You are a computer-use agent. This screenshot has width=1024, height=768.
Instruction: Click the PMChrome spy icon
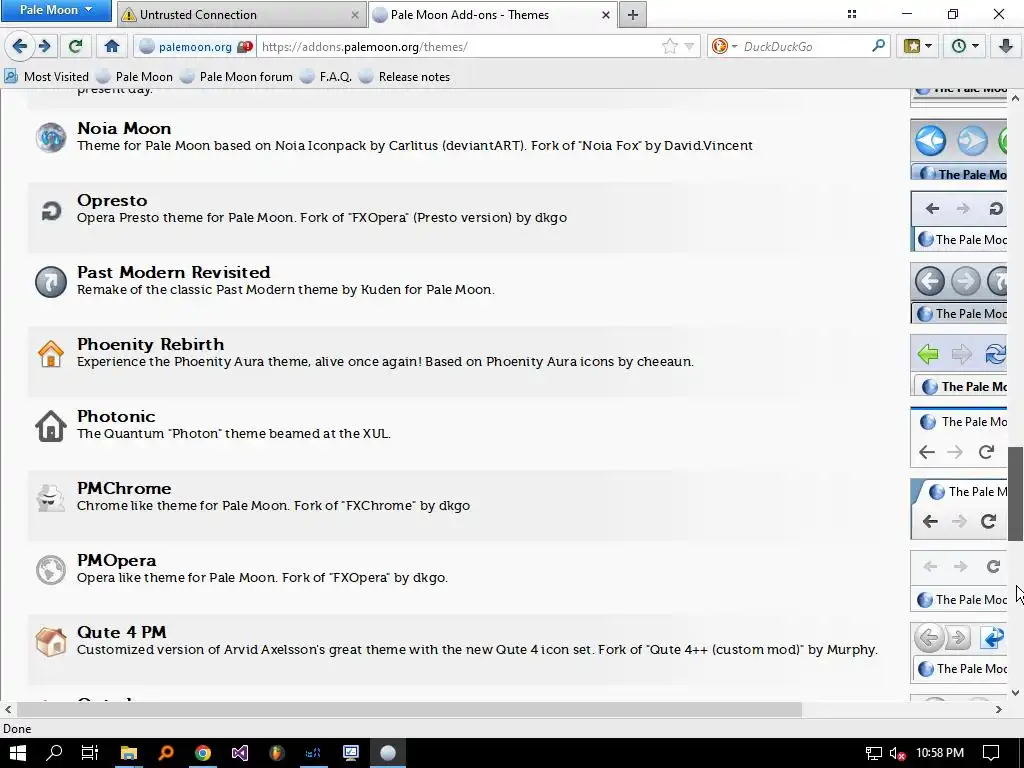[x=50, y=498]
